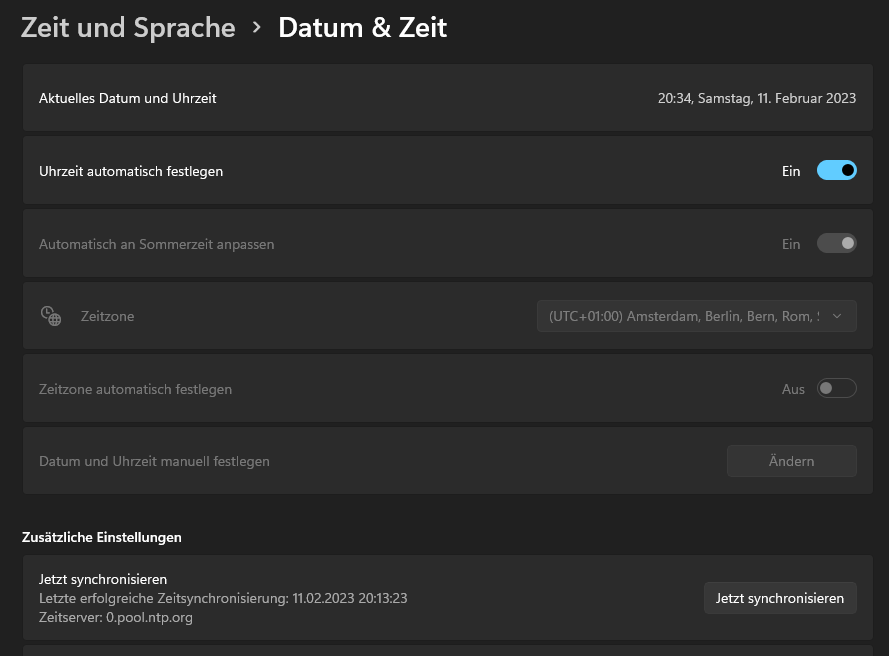Screen dimensions: 889x656
Task: Click the Aus label beside the time zone switch
Action: 793,389
